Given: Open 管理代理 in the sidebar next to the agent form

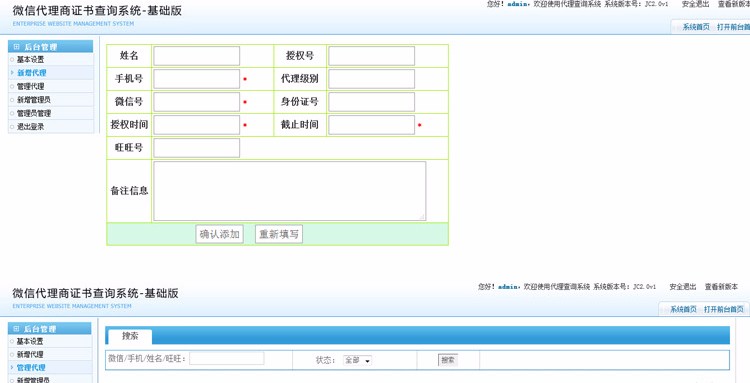Looking at the screenshot, I should pos(31,87).
